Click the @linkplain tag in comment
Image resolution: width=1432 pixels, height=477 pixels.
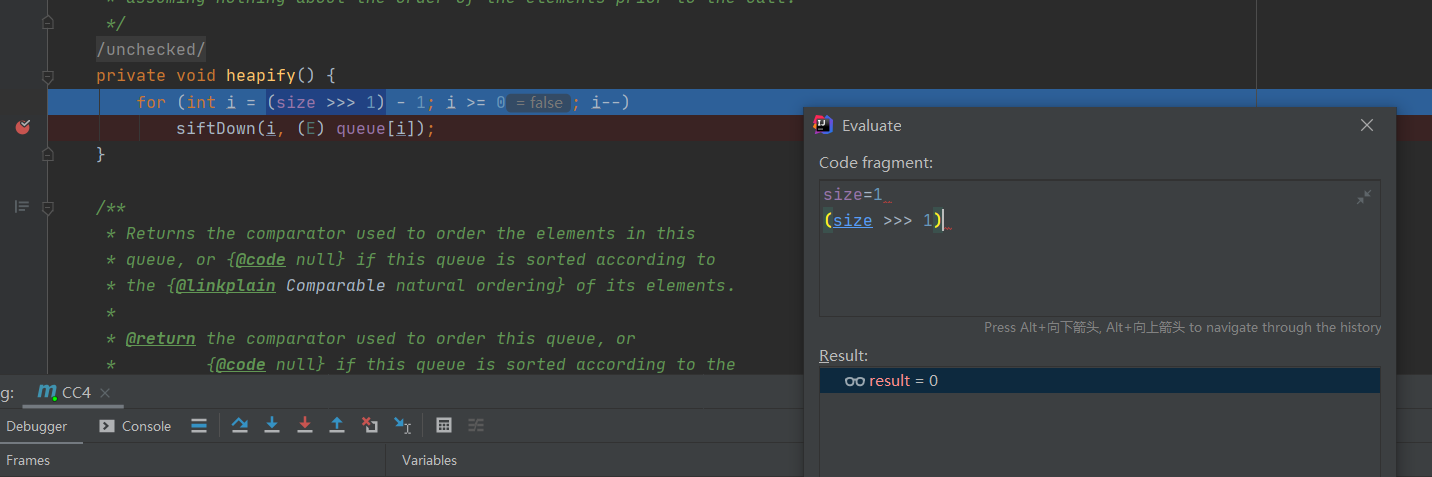226,285
